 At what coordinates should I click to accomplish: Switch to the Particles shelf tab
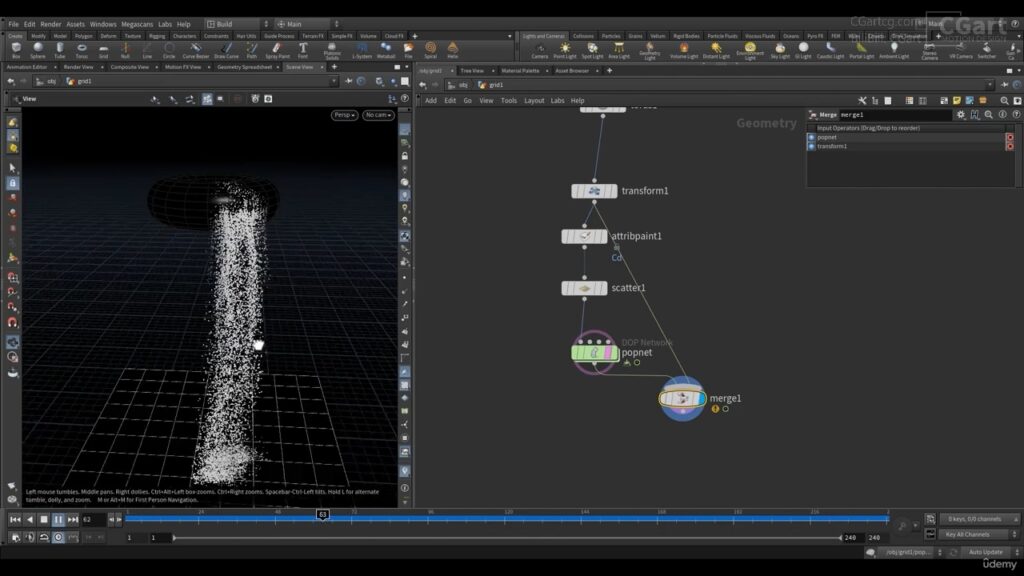611,36
